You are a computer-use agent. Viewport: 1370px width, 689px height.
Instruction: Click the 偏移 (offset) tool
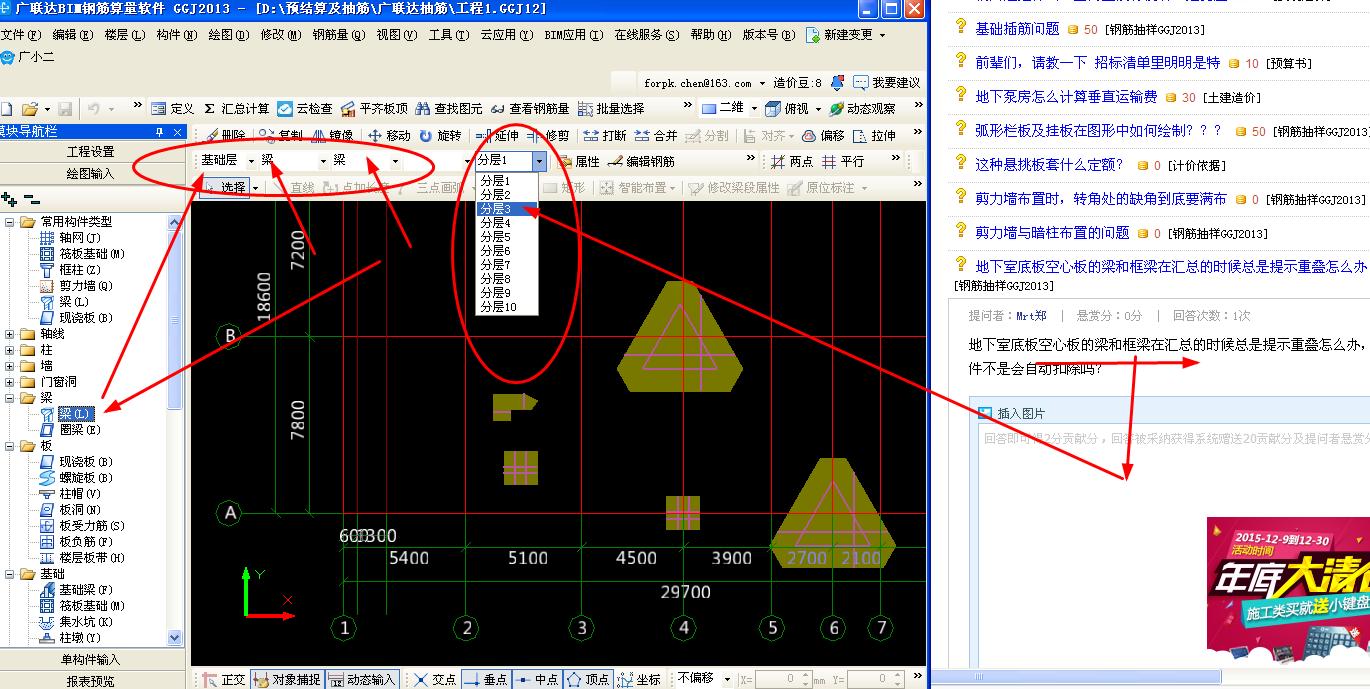tap(823, 135)
